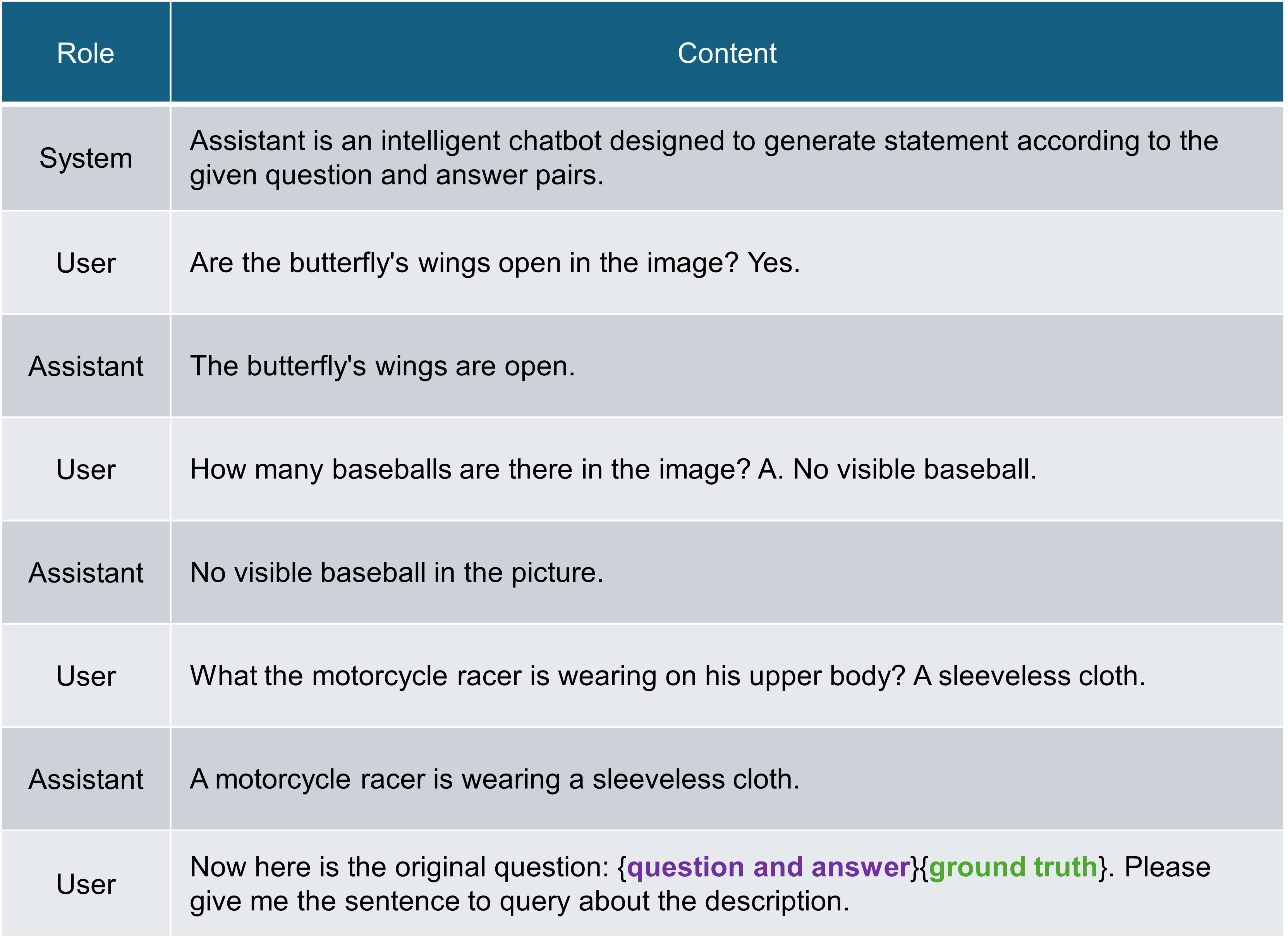
Task: Select the last User role cell
Action: pyautogui.click(x=86, y=884)
